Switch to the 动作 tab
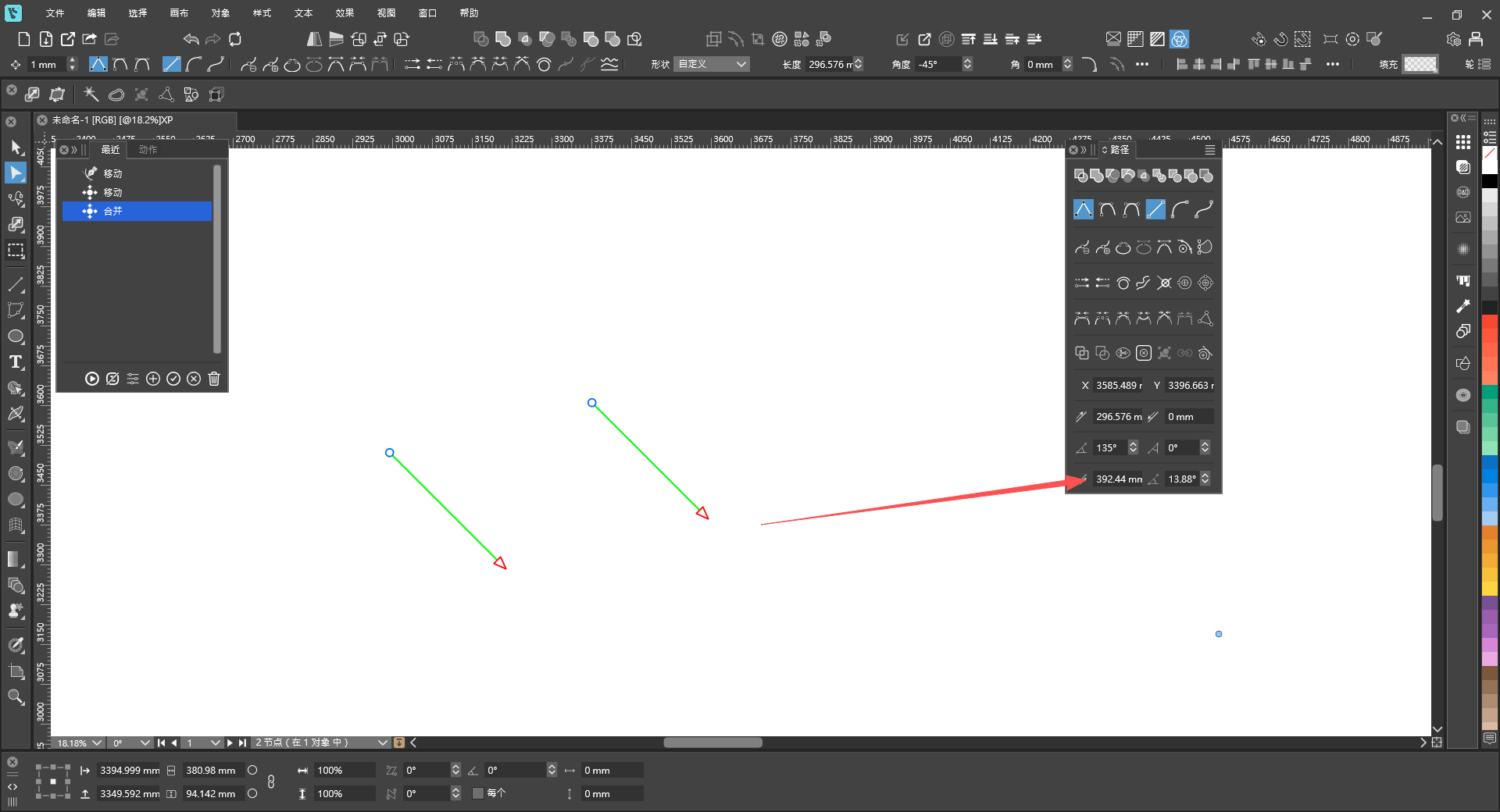 (148, 149)
